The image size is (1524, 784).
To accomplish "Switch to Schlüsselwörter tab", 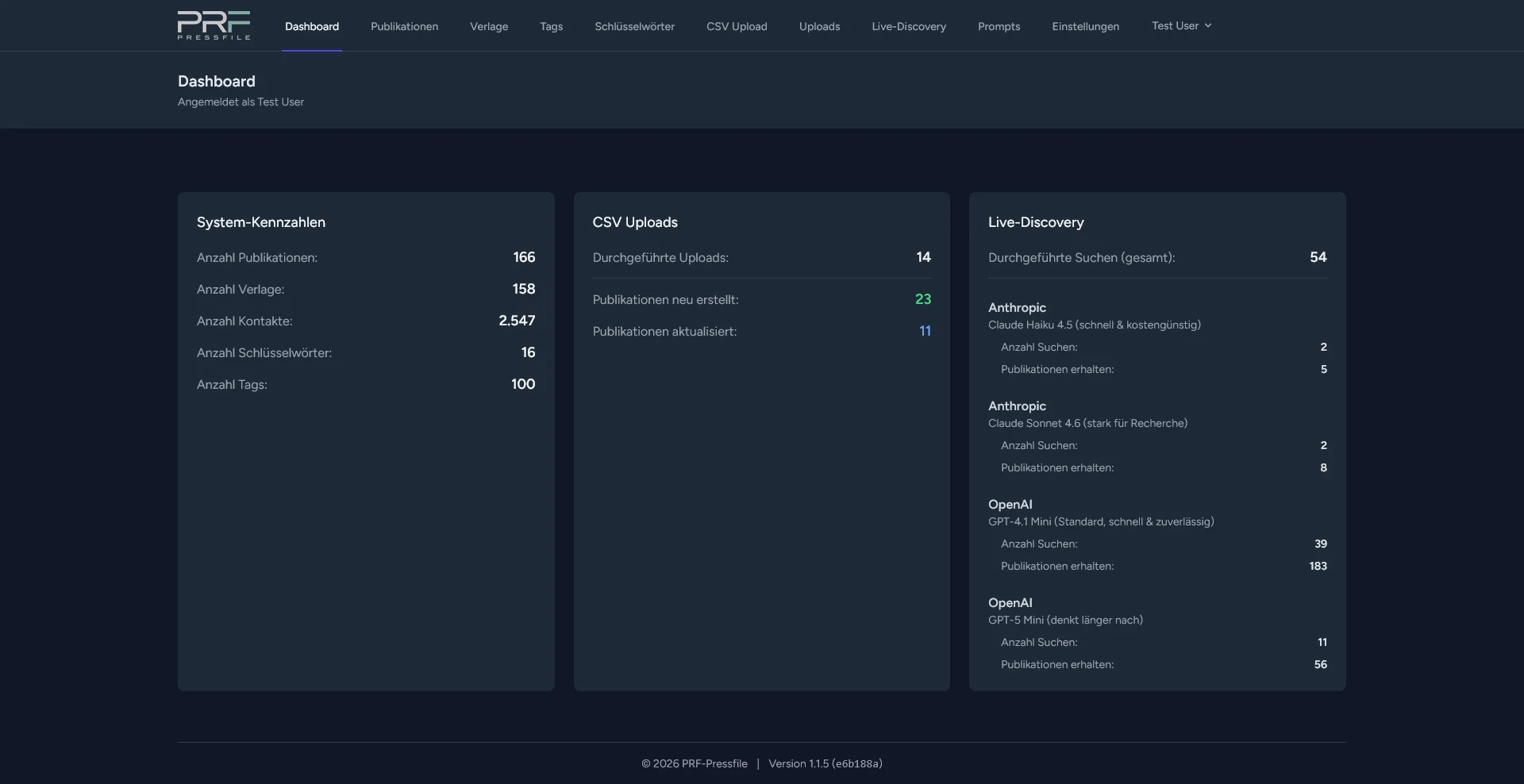I will [634, 26].
